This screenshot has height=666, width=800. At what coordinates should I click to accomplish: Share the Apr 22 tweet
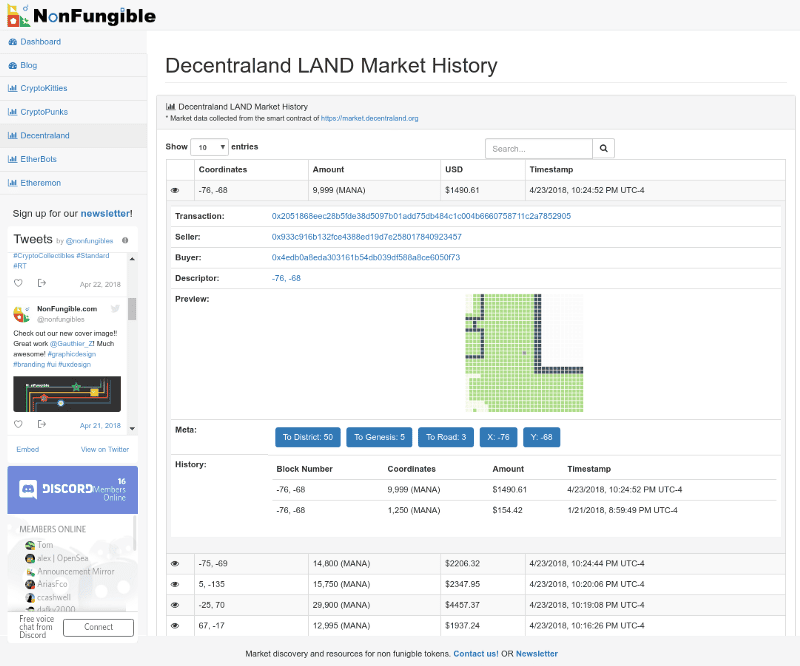click(x=42, y=283)
